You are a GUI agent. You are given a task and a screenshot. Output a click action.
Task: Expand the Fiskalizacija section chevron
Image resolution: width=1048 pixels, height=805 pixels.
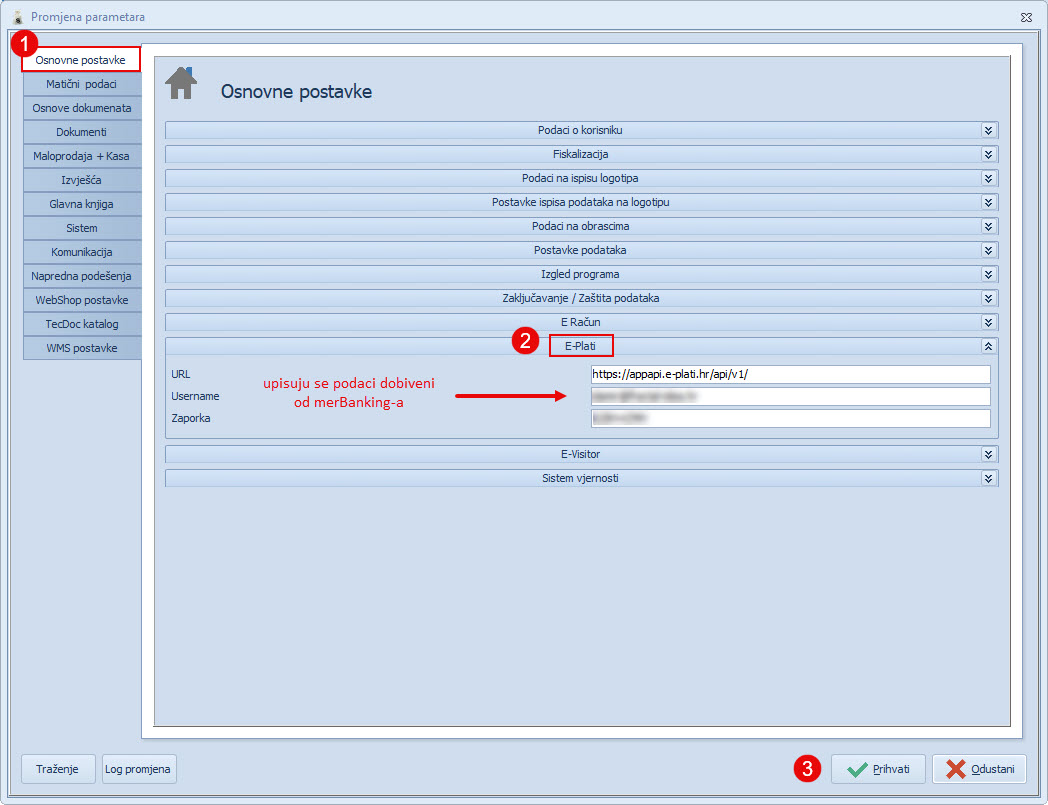pyautogui.click(x=988, y=154)
